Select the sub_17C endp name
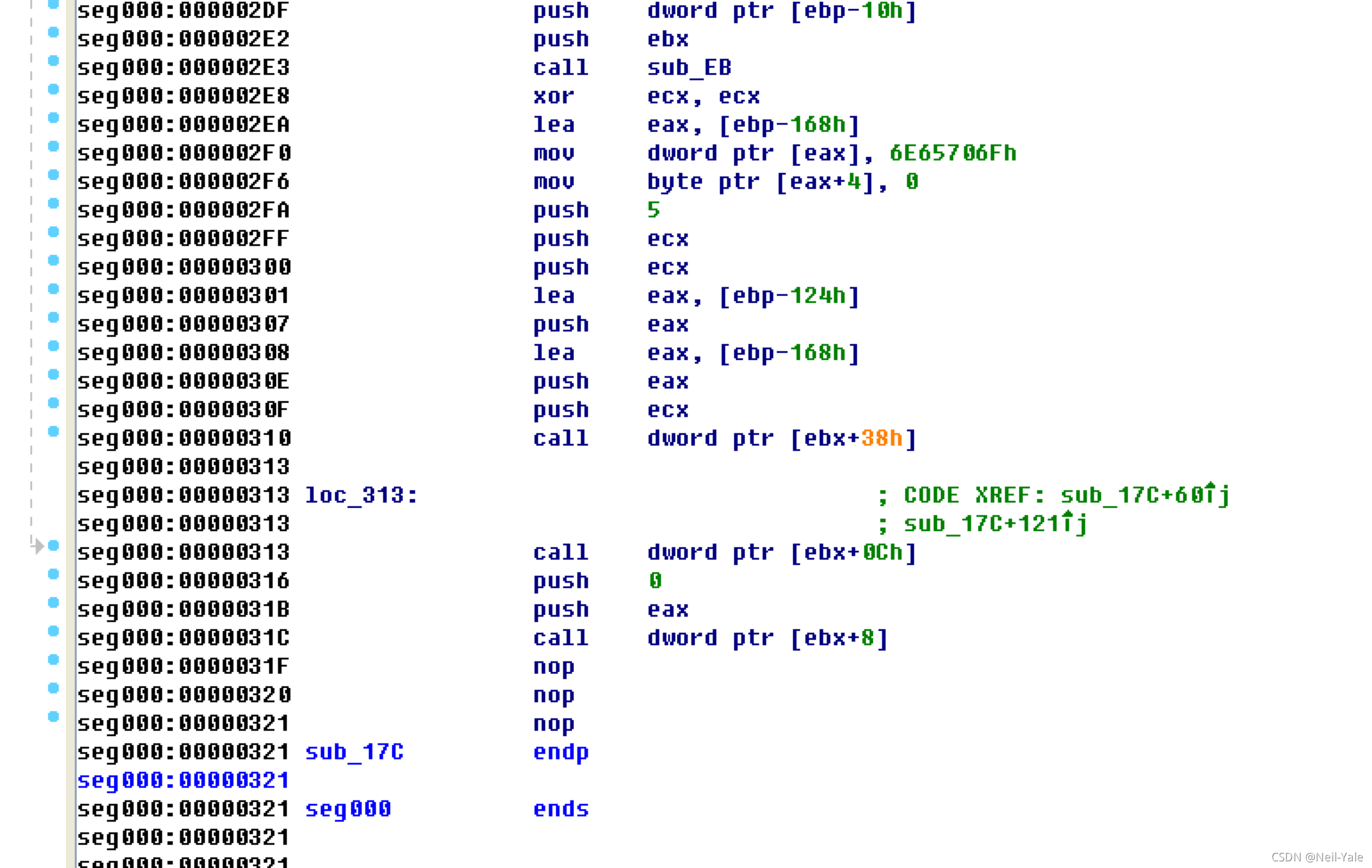Screen dimensions: 1372x868 click(x=354, y=752)
